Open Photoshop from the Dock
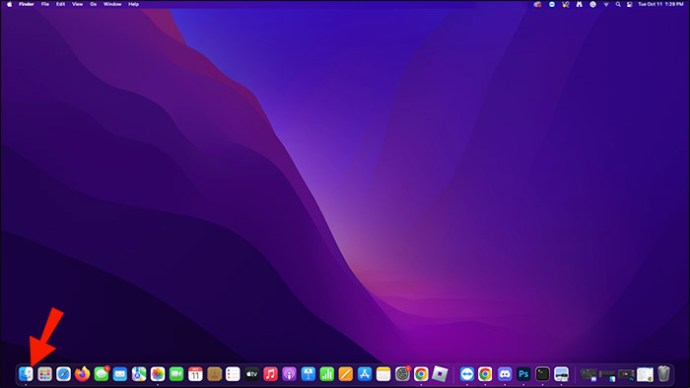690x388 pixels. (523, 374)
